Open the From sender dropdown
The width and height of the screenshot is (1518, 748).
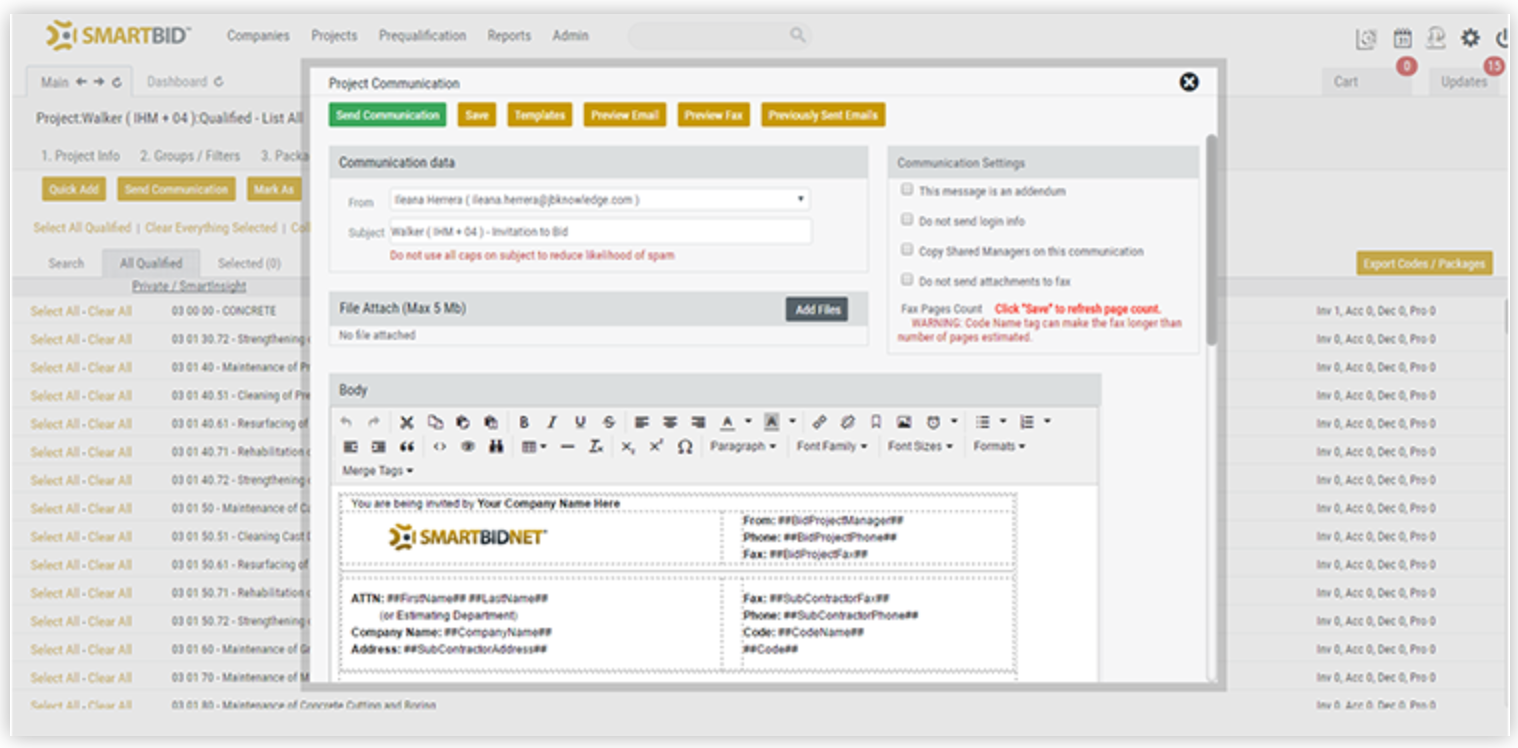[600, 200]
